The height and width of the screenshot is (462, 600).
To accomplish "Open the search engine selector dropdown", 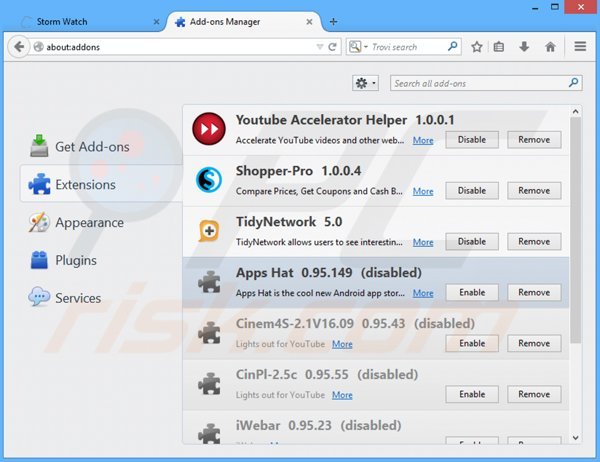I will (x=358, y=47).
